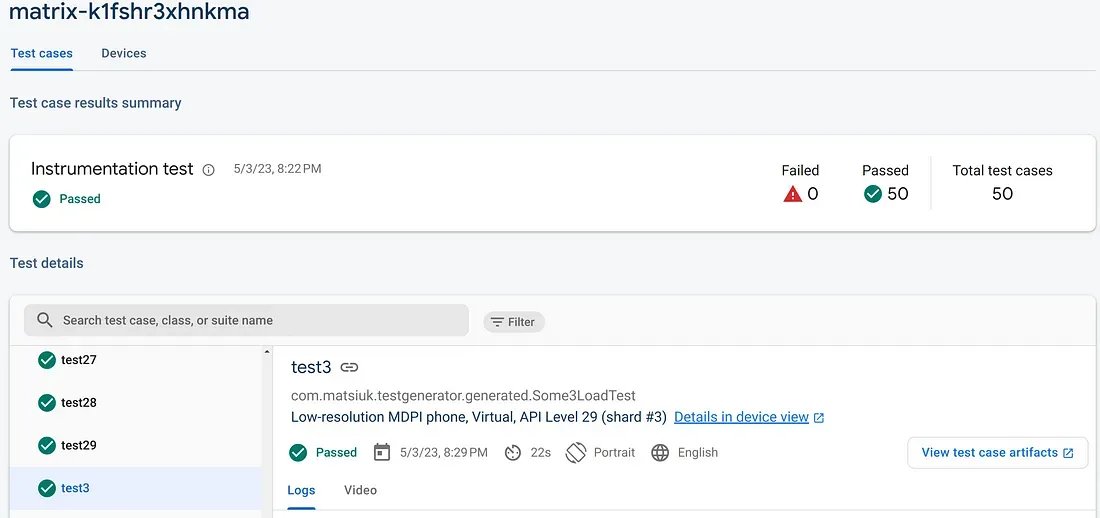Open the Video tab
1100x518 pixels.
tap(361, 490)
